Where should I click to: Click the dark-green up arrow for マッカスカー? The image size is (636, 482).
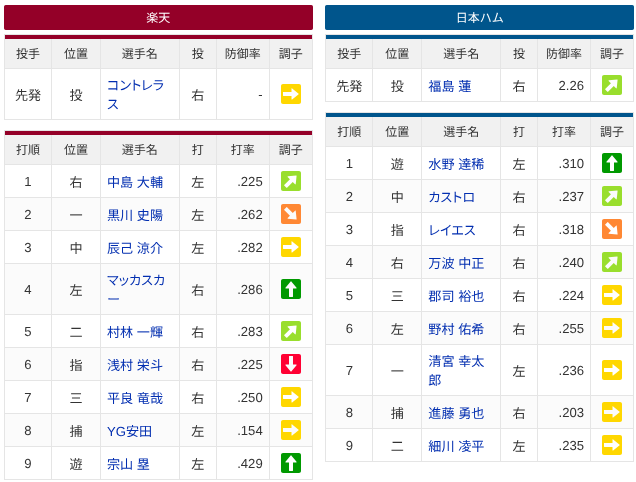pyautogui.click(x=291, y=289)
